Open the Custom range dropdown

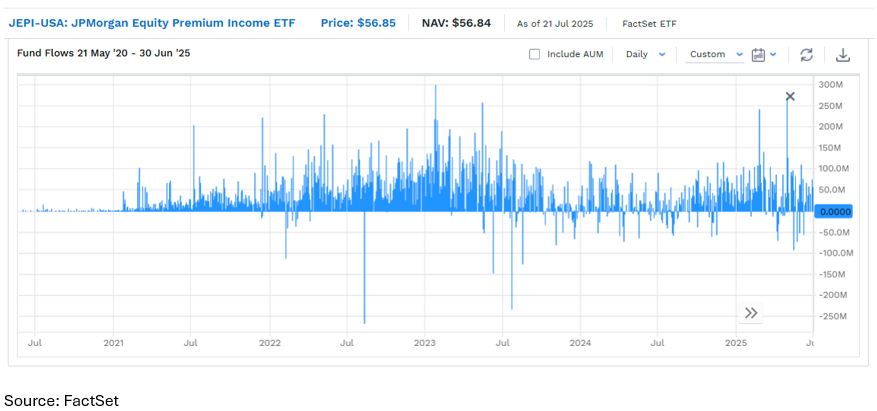tap(715, 54)
